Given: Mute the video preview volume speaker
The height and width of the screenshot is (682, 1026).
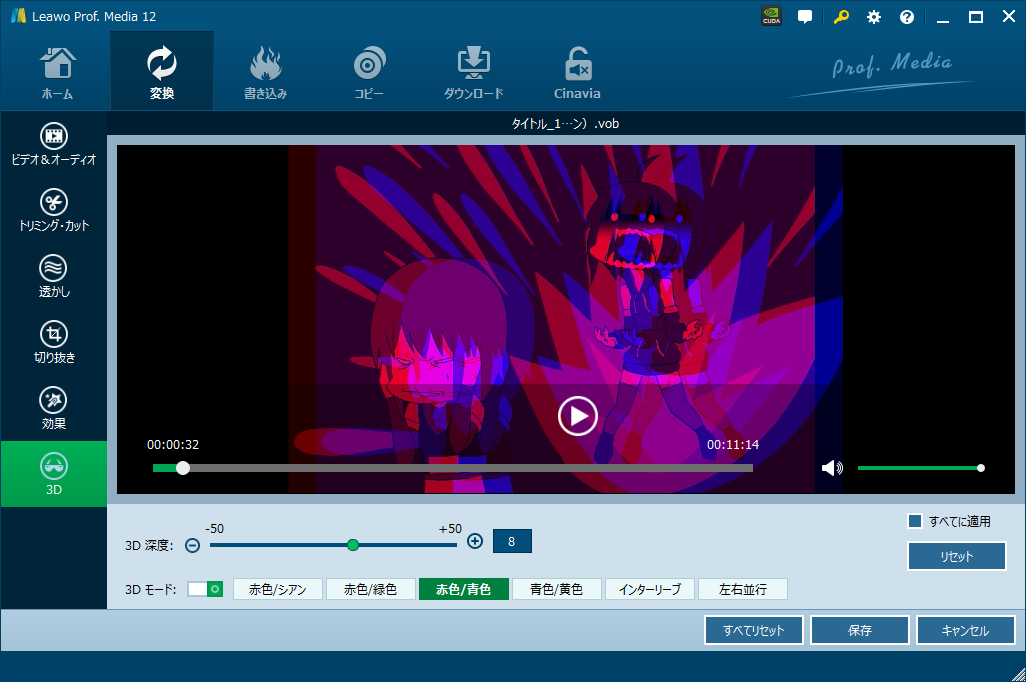Looking at the screenshot, I should point(831,468).
